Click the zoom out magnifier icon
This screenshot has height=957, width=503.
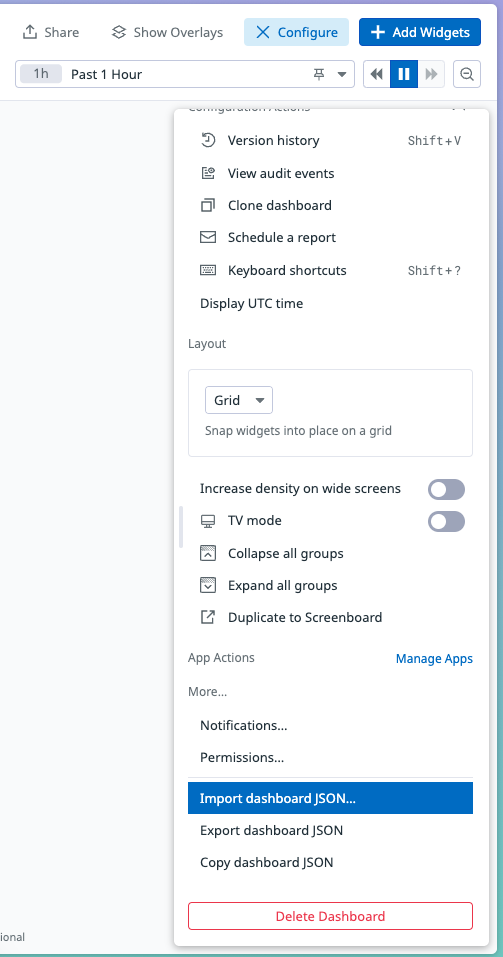click(x=467, y=74)
